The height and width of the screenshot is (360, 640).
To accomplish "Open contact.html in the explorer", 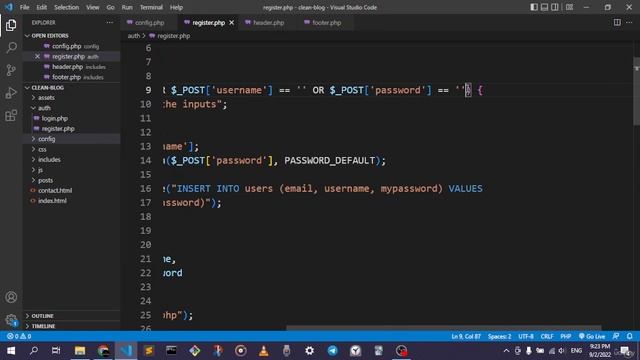I will (71, 190).
